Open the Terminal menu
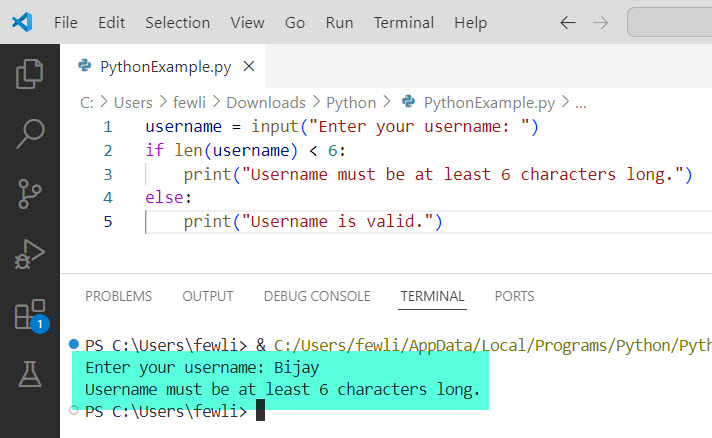Screen dimensions: 712x438 coord(404,22)
